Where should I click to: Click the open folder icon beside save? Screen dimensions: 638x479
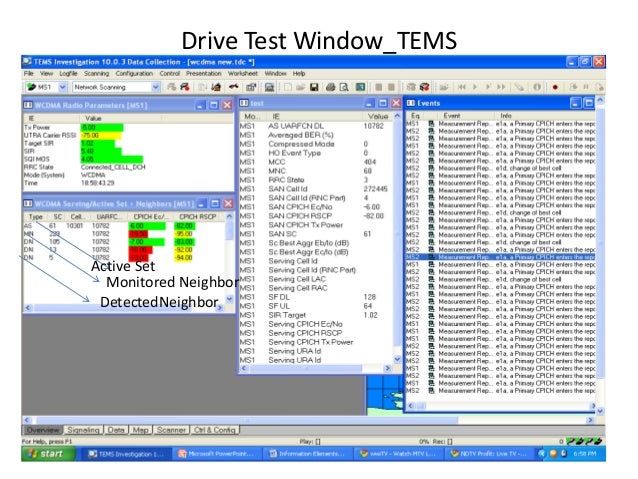coord(300,87)
